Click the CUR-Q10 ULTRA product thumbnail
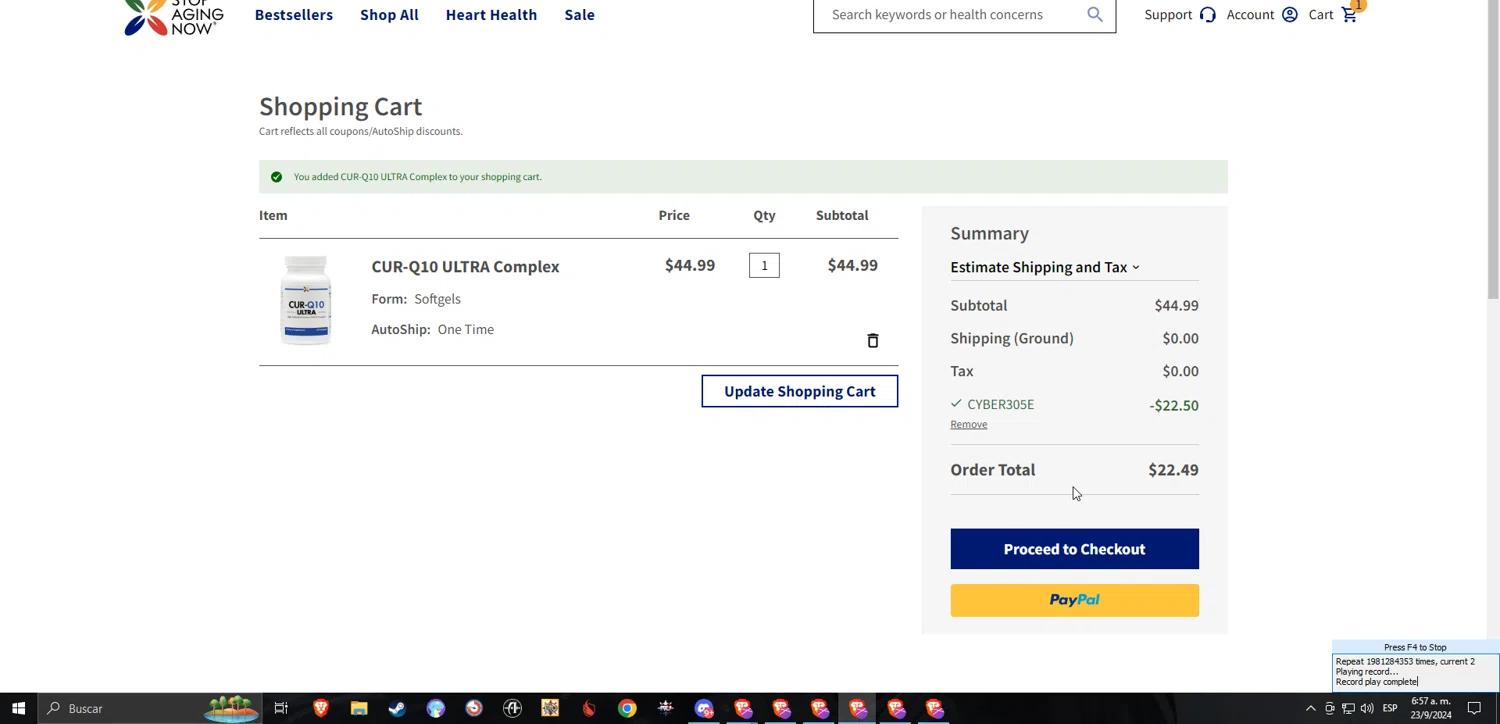The image size is (1500, 724). point(306,300)
